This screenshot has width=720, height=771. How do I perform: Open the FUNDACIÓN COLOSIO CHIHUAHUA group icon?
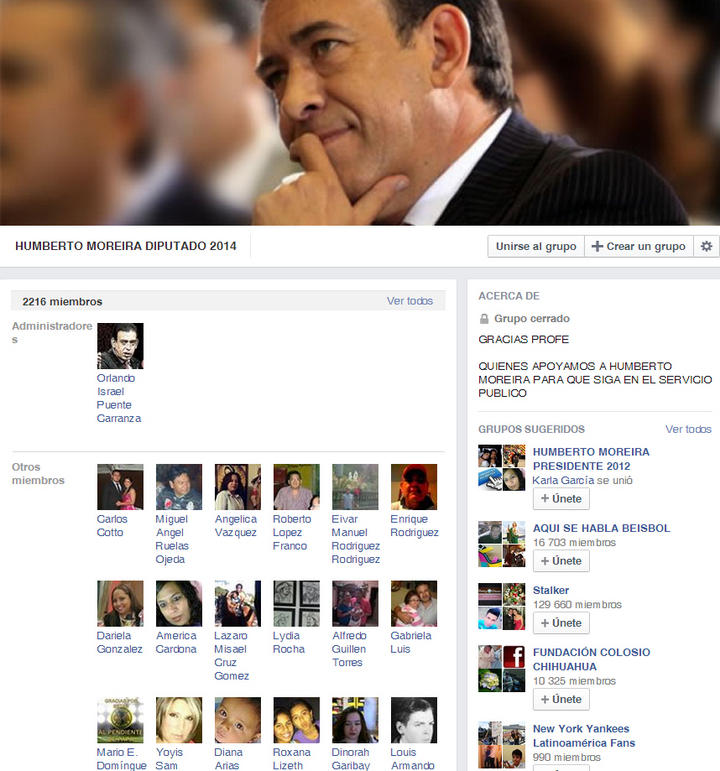click(x=501, y=669)
